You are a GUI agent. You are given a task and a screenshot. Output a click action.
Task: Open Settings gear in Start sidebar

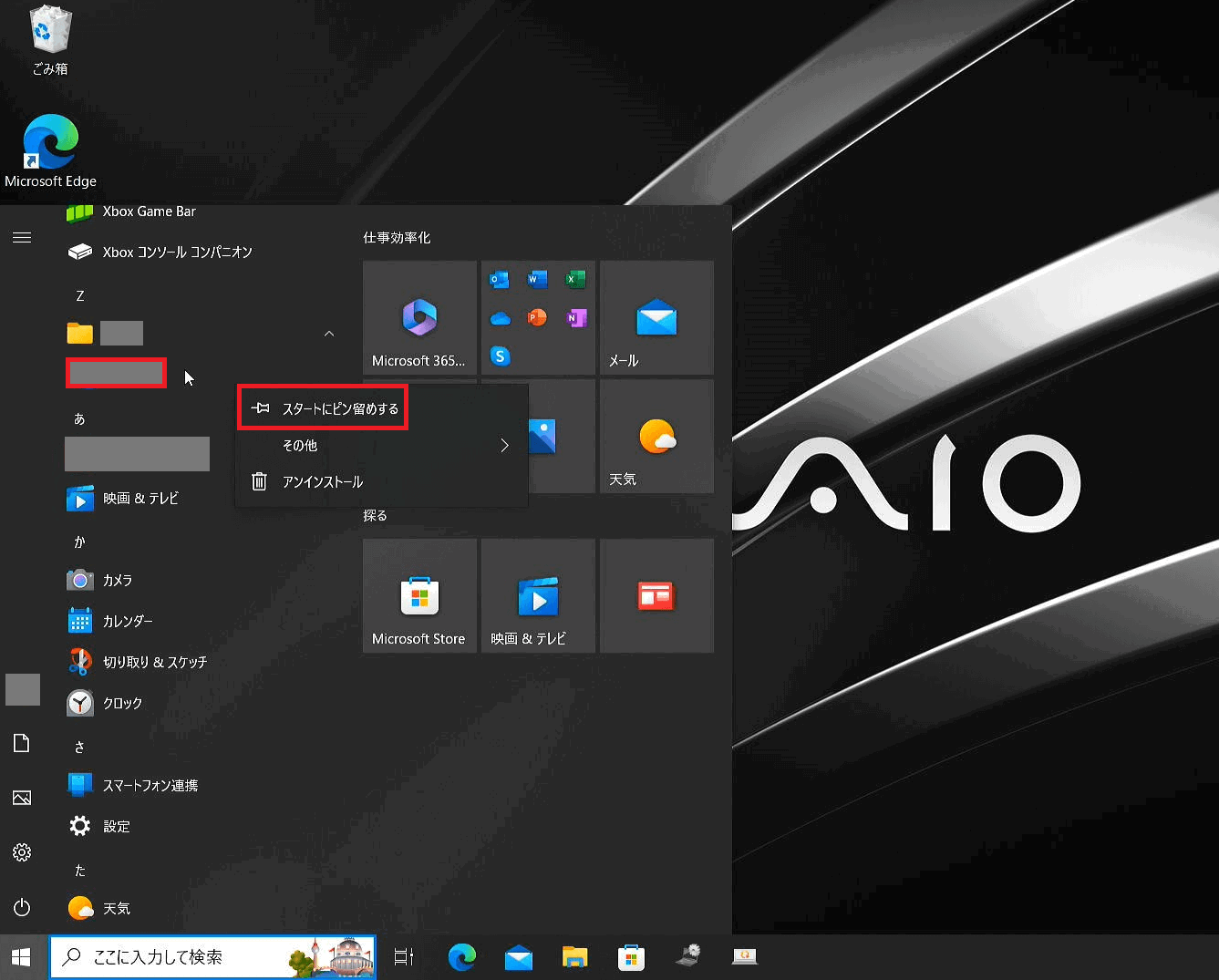(22, 852)
